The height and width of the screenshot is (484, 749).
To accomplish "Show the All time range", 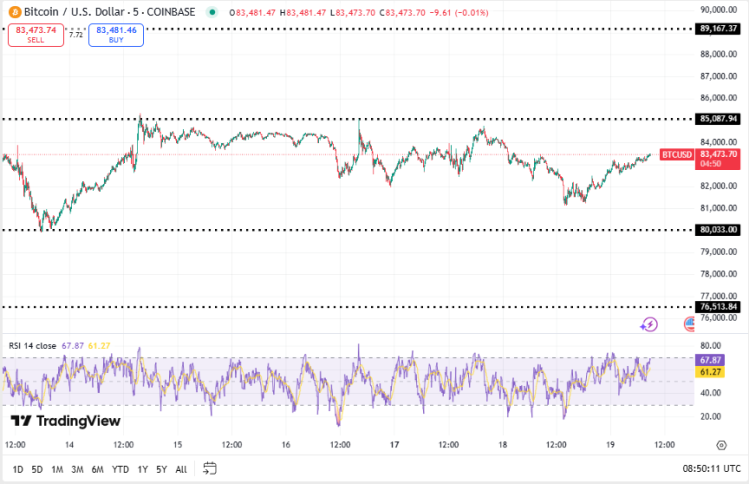I will click(181, 469).
